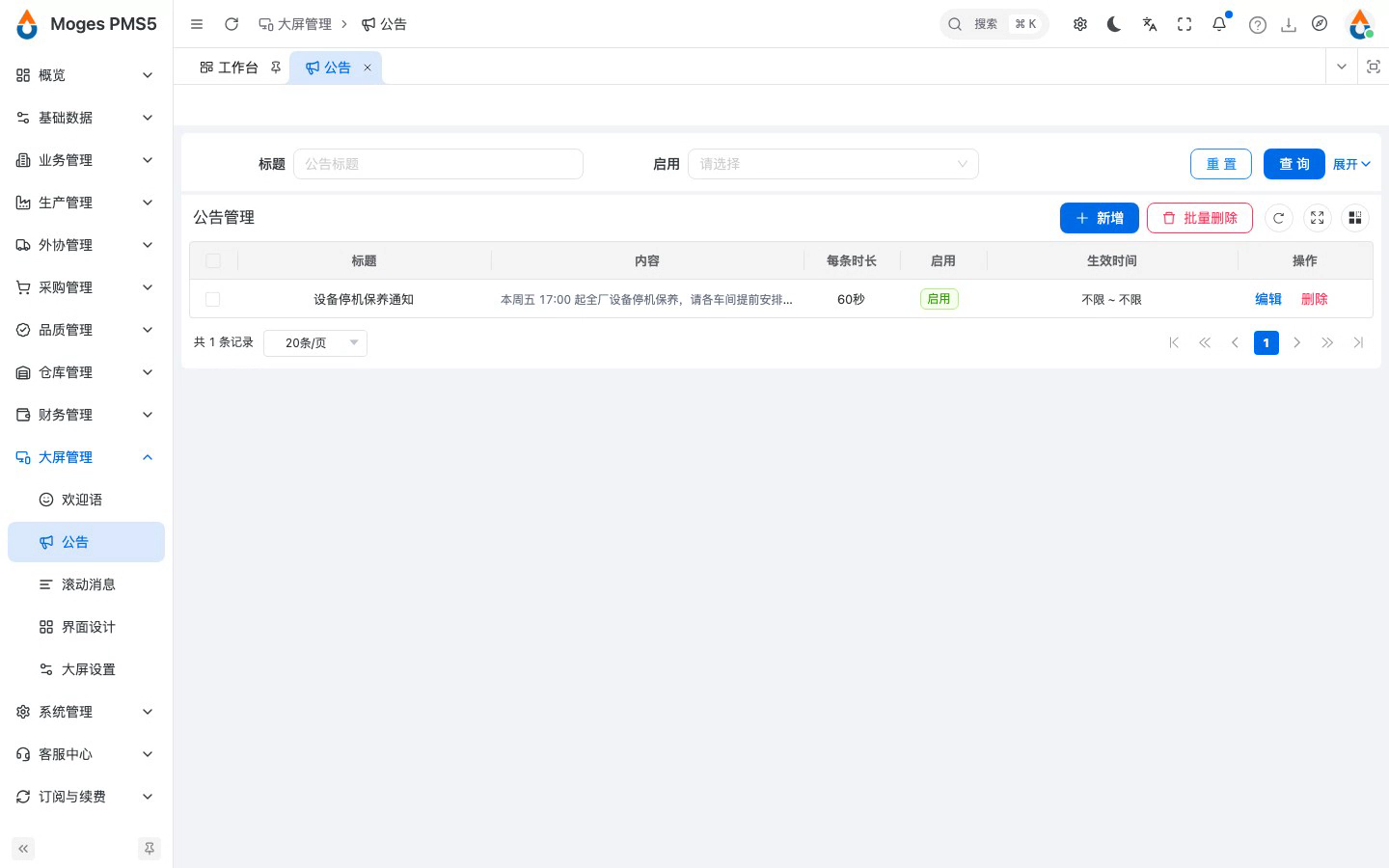This screenshot has height=868, width=1389.
Task: Expand the 财务管理 menu
Action: point(86,415)
